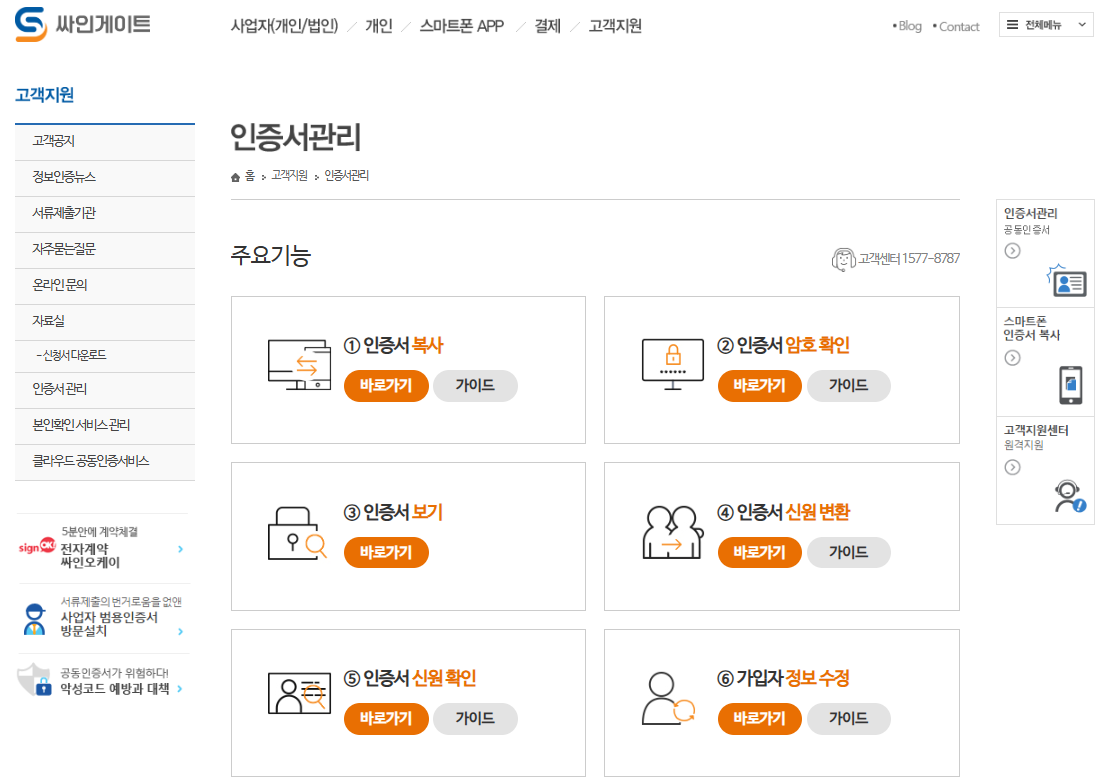Select 본인확인서비스 관리 in the side menu

tap(105, 426)
